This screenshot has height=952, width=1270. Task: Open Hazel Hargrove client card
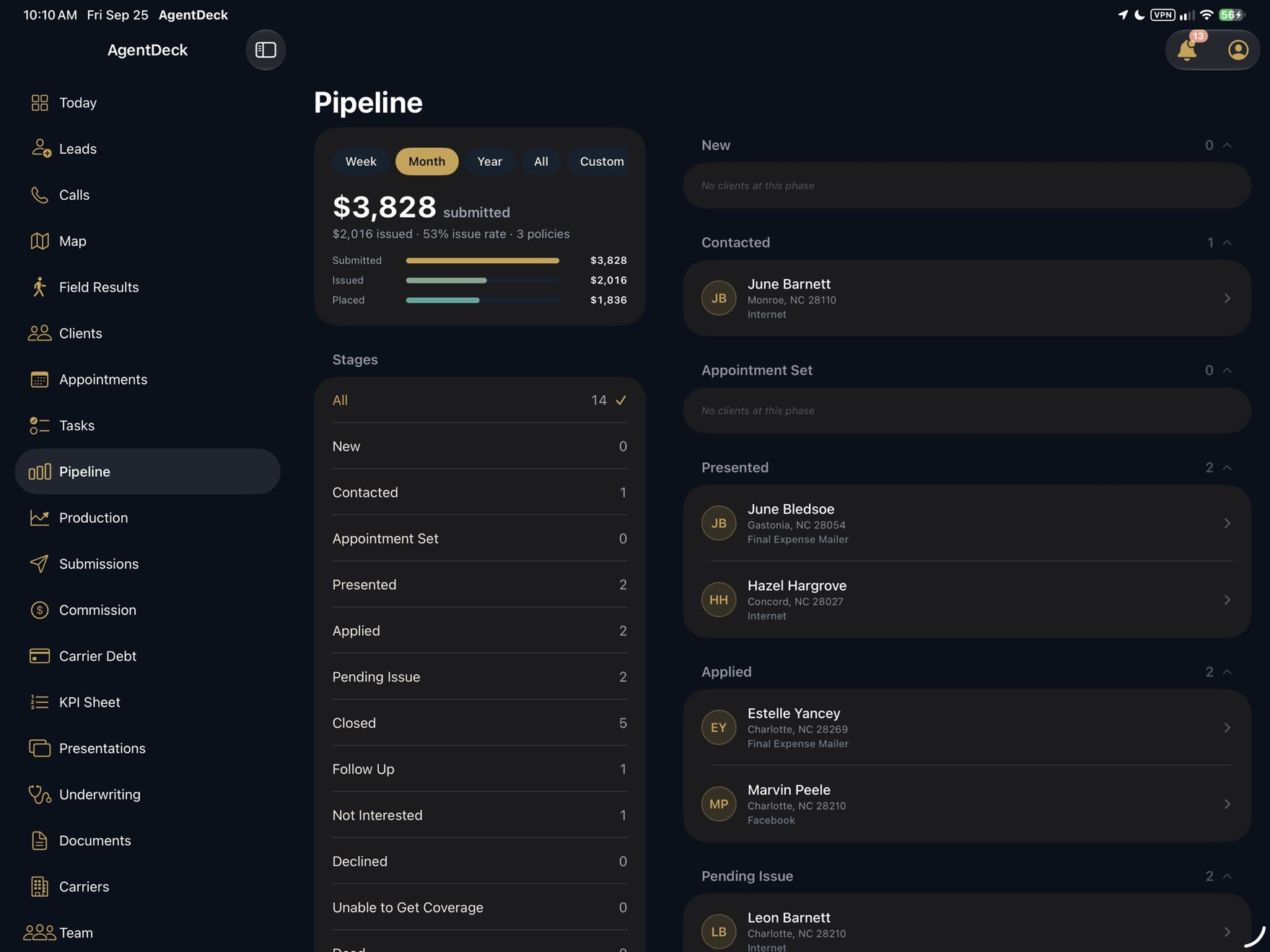click(967, 599)
